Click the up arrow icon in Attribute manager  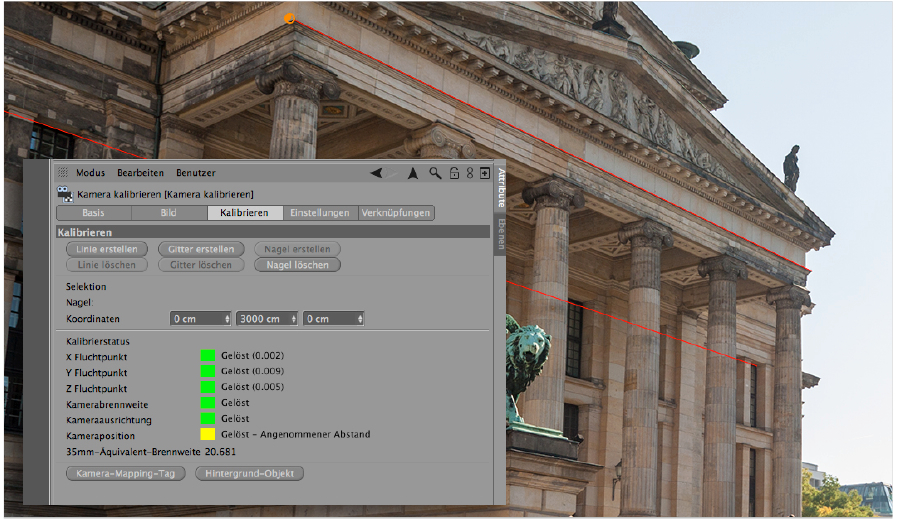412,173
